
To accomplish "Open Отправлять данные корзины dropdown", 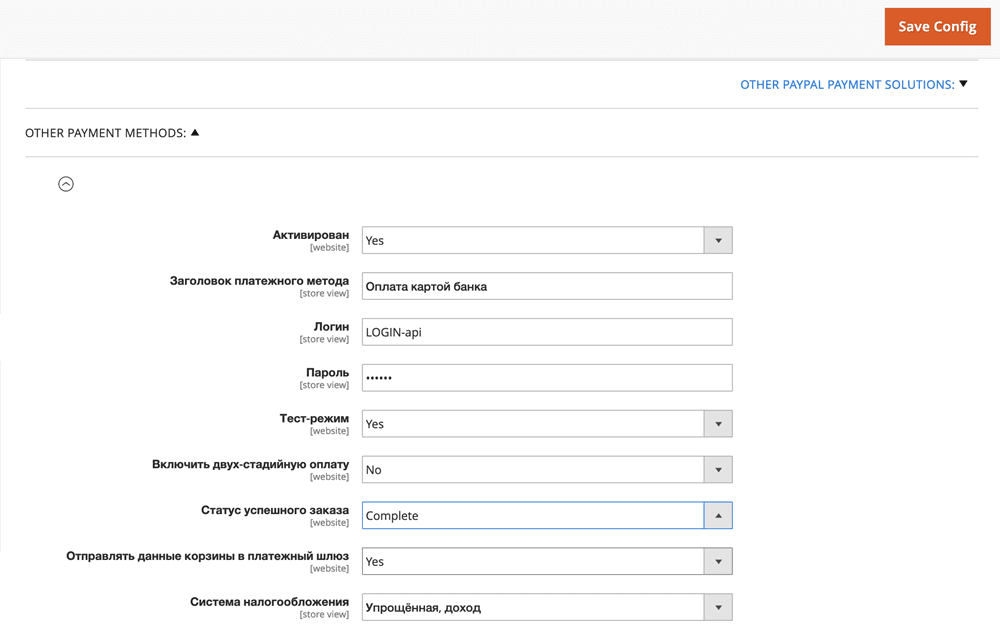I will coord(546,562).
